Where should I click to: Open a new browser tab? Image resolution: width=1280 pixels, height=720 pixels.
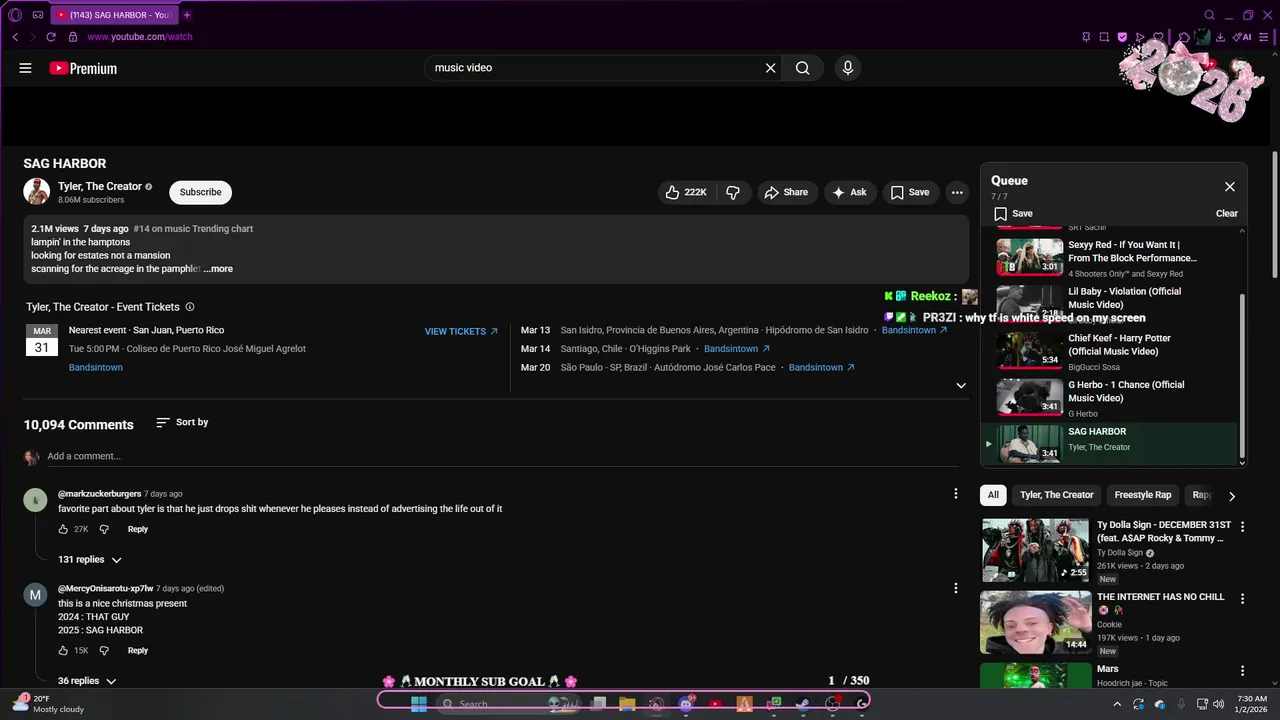point(187,15)
